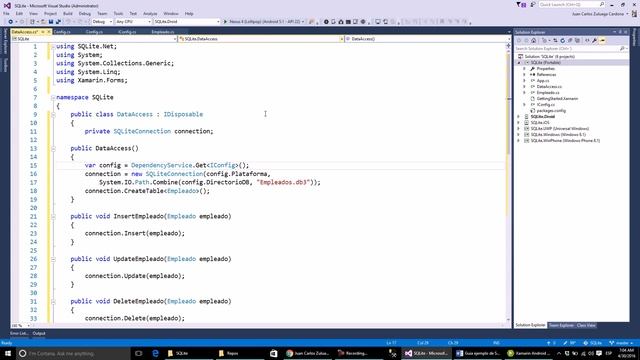Switch to the Word document taskbar item
This screenshot has height=360, width=640.
(478, 353)
